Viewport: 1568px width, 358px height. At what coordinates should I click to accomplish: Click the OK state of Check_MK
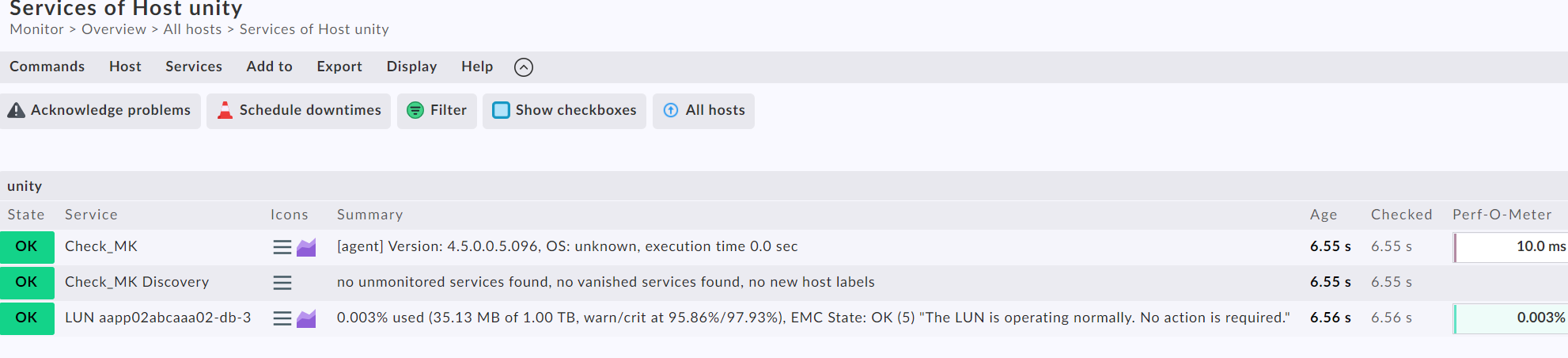coord(27,247)
